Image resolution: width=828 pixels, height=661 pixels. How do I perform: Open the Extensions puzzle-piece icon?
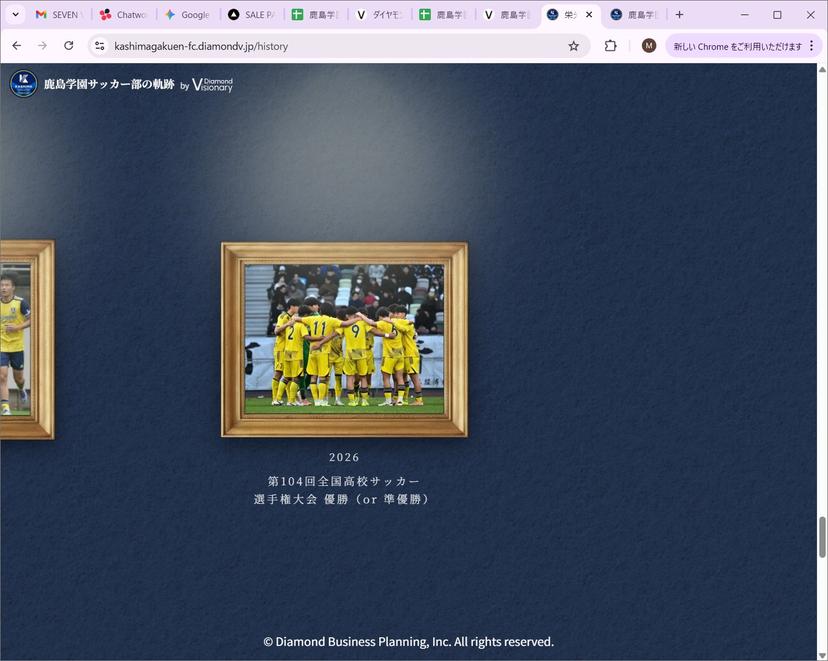pos(610,45)
